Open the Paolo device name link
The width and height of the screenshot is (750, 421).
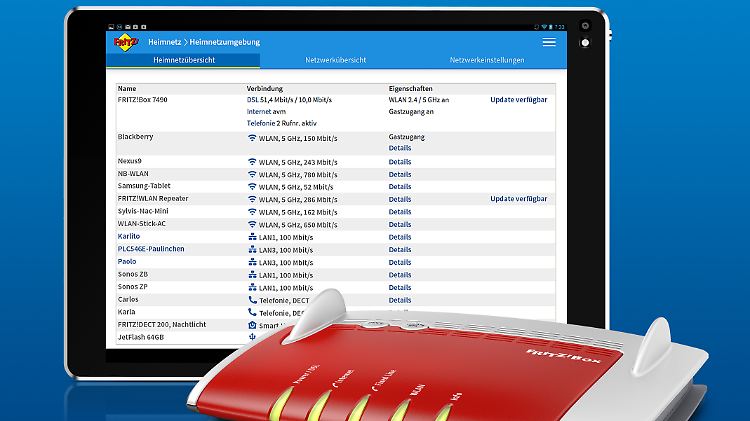(x=127, y=261)
